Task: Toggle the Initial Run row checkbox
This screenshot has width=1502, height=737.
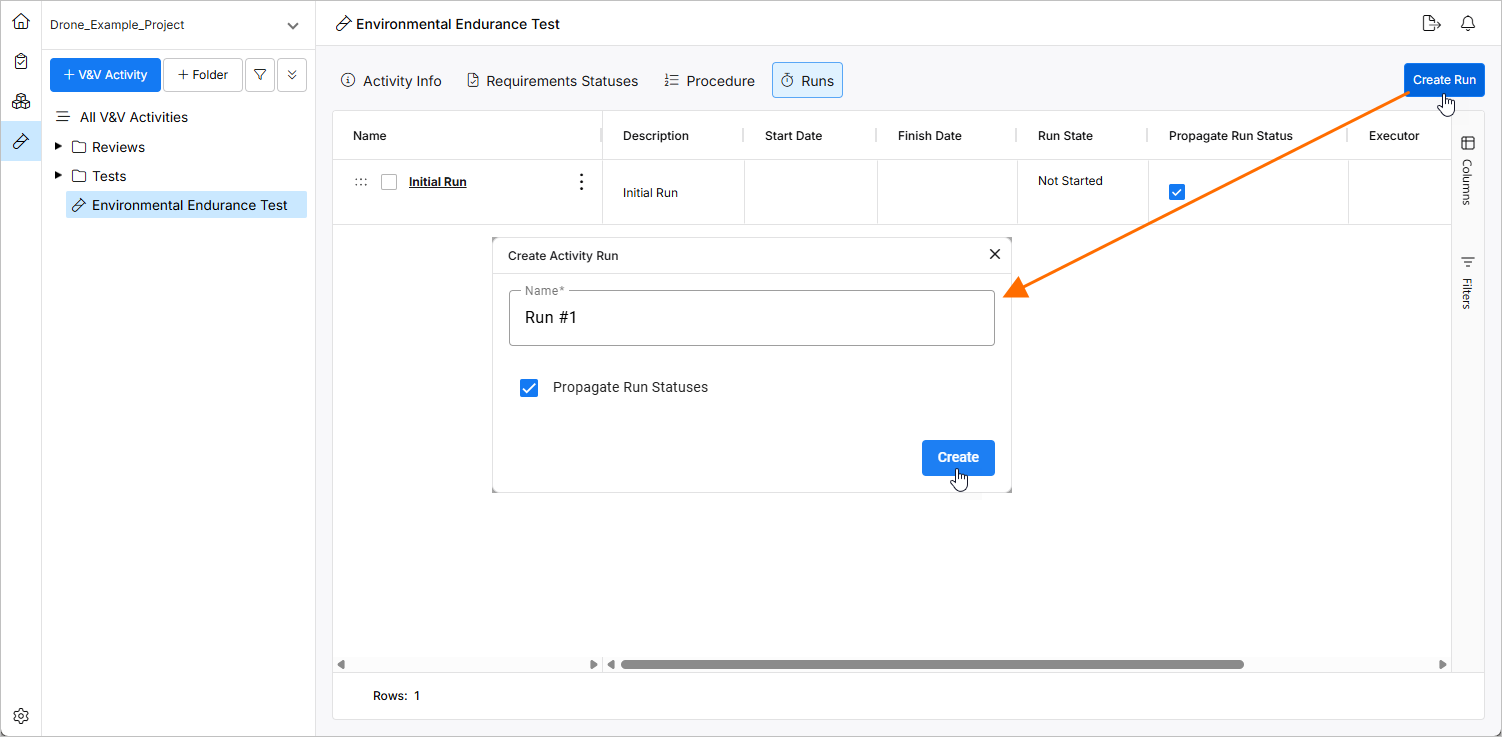Action: (x=389, y=182)
